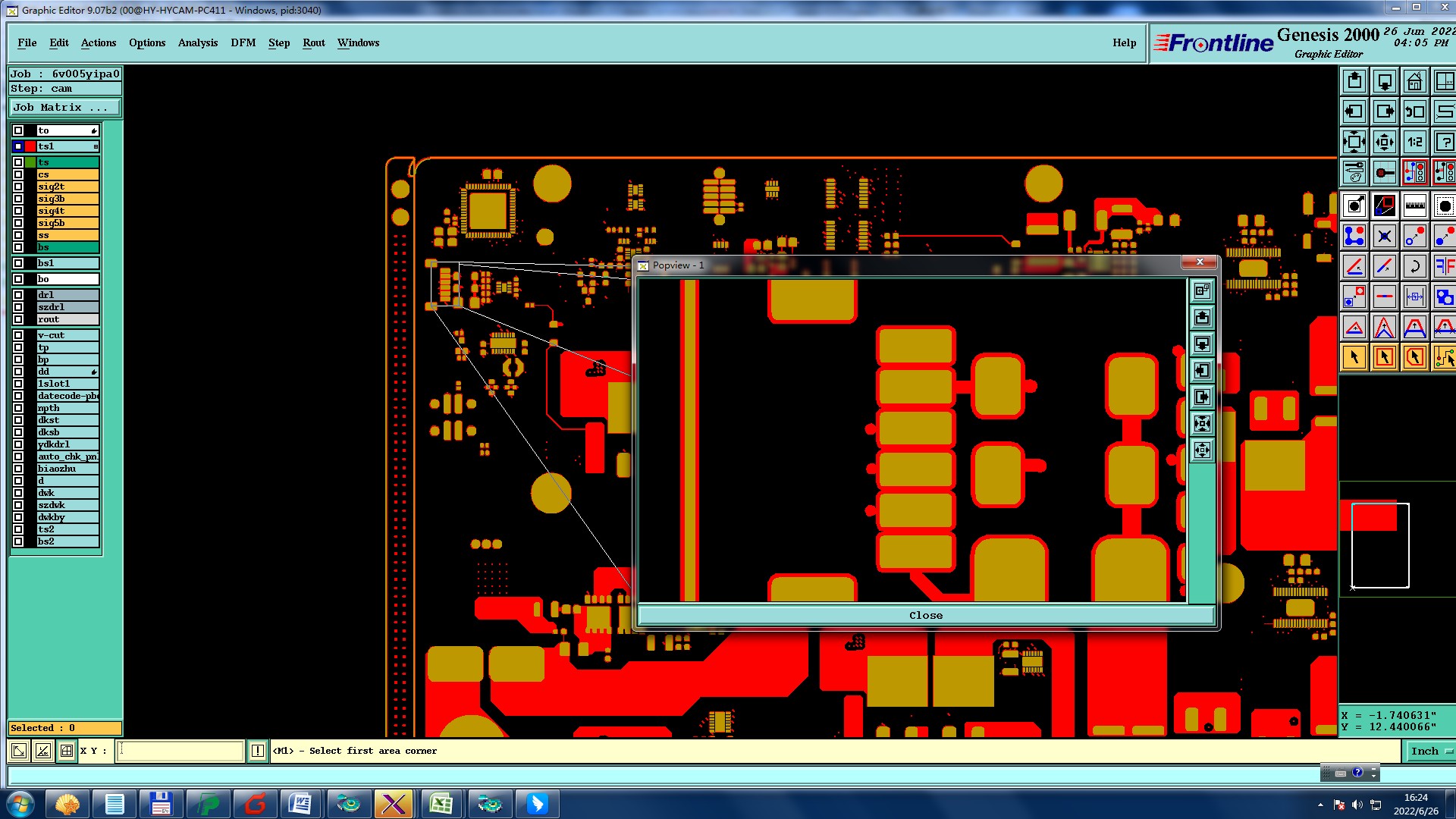This screenshot has width=1456, height=819.
Task: Click the Home view icon
Action: [x=1414, y=82]
